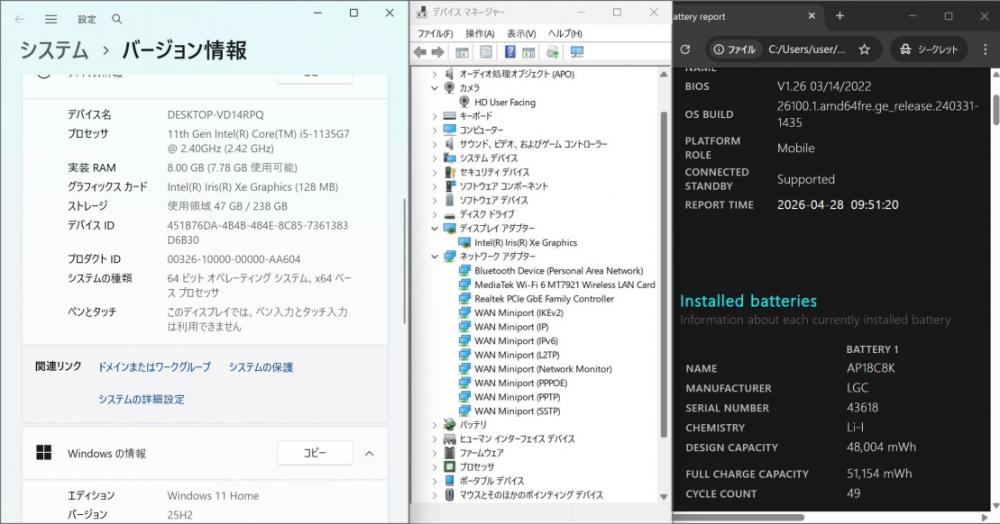The image size is (1000, 524).
Task: Bookmark the battery report page with the star
Action: [864, 49]
